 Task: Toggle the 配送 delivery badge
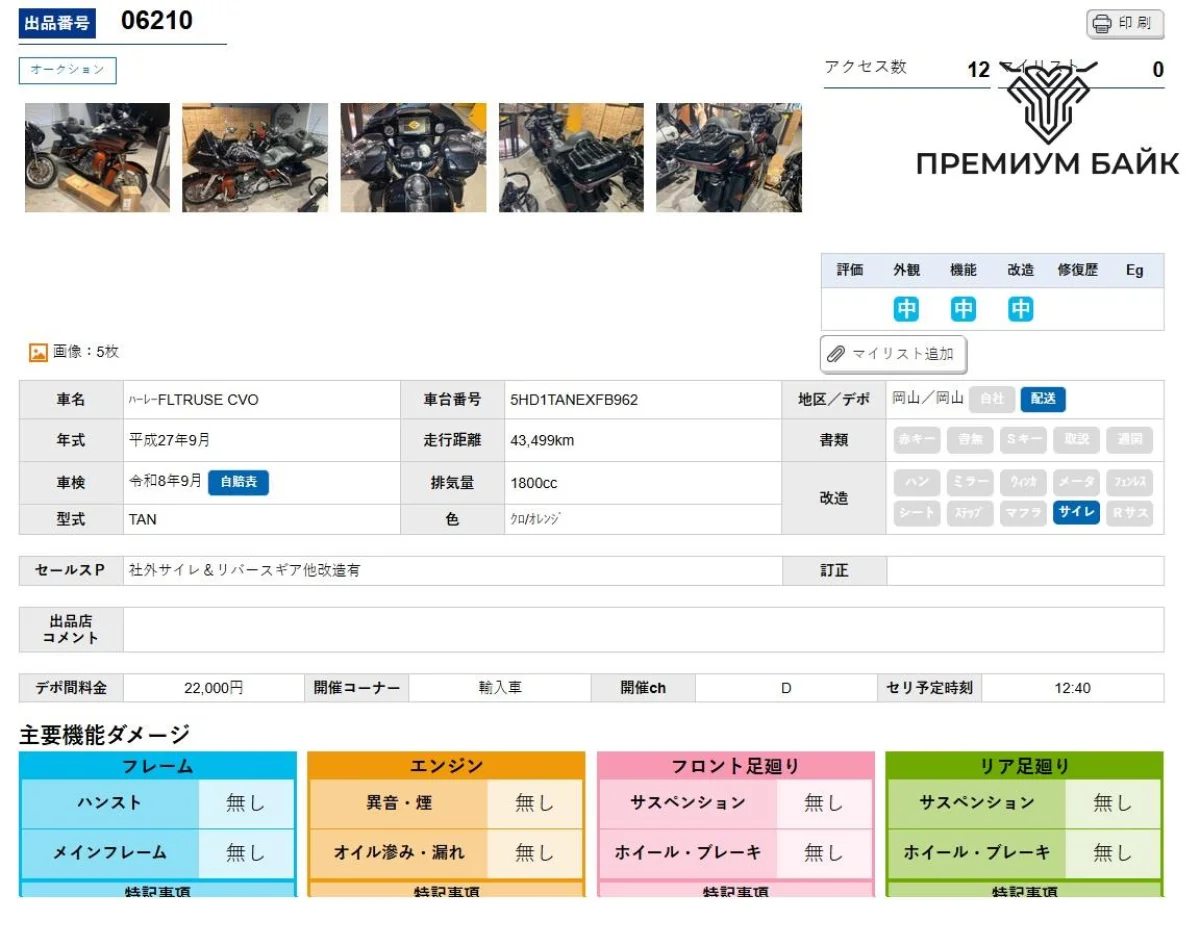[x=1043, y=399]
